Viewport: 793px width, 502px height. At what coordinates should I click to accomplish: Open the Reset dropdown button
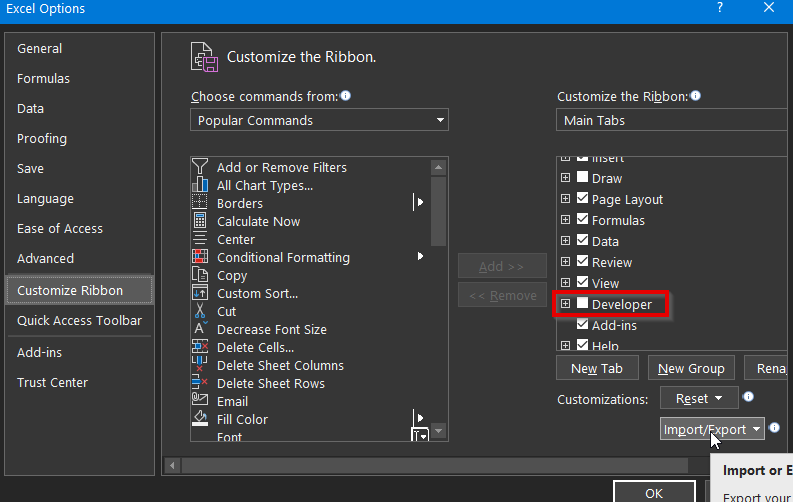point(699,398)
